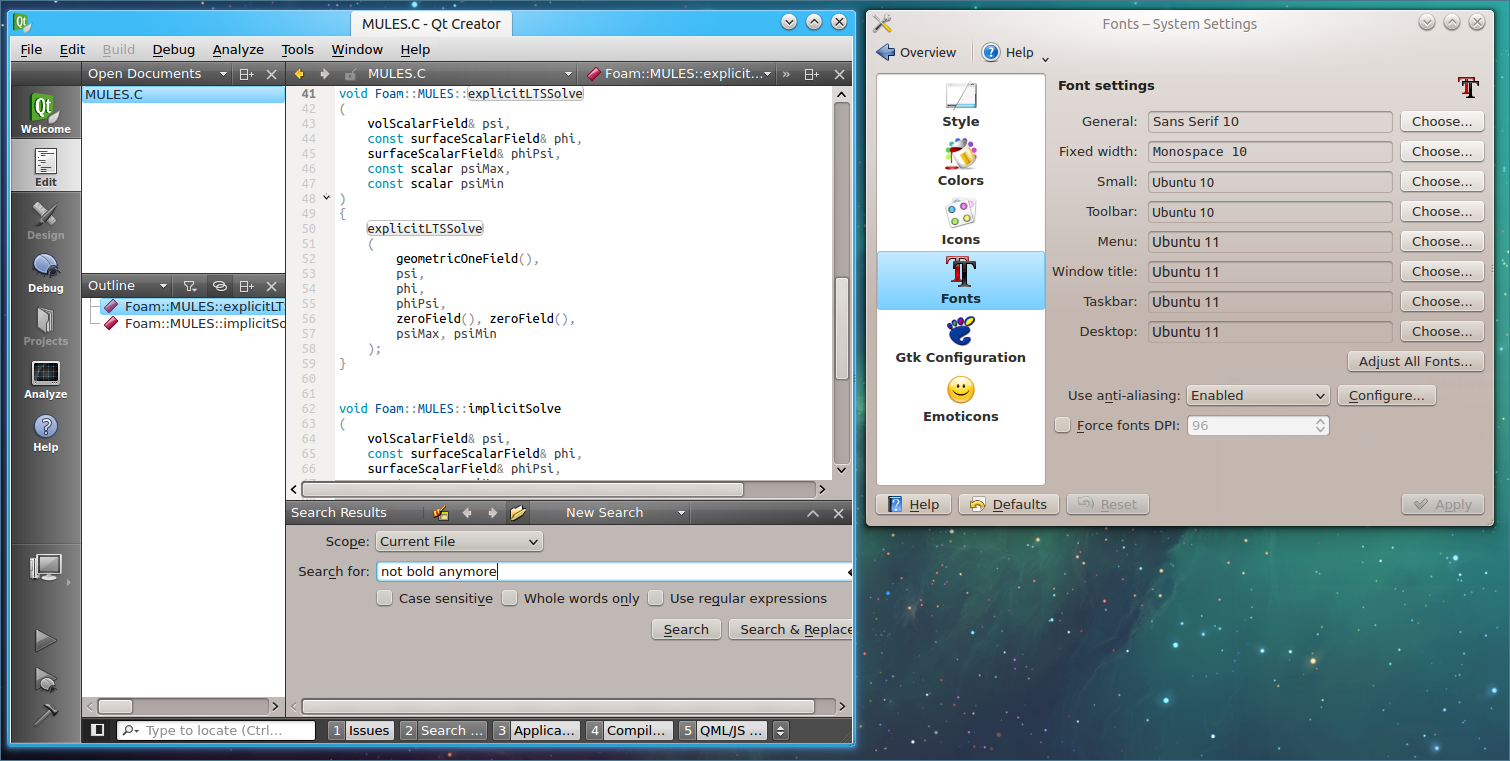Open Analyze mode in the sidebar
This screenshot has height=761, width=1510.
(x=46, y=379)
